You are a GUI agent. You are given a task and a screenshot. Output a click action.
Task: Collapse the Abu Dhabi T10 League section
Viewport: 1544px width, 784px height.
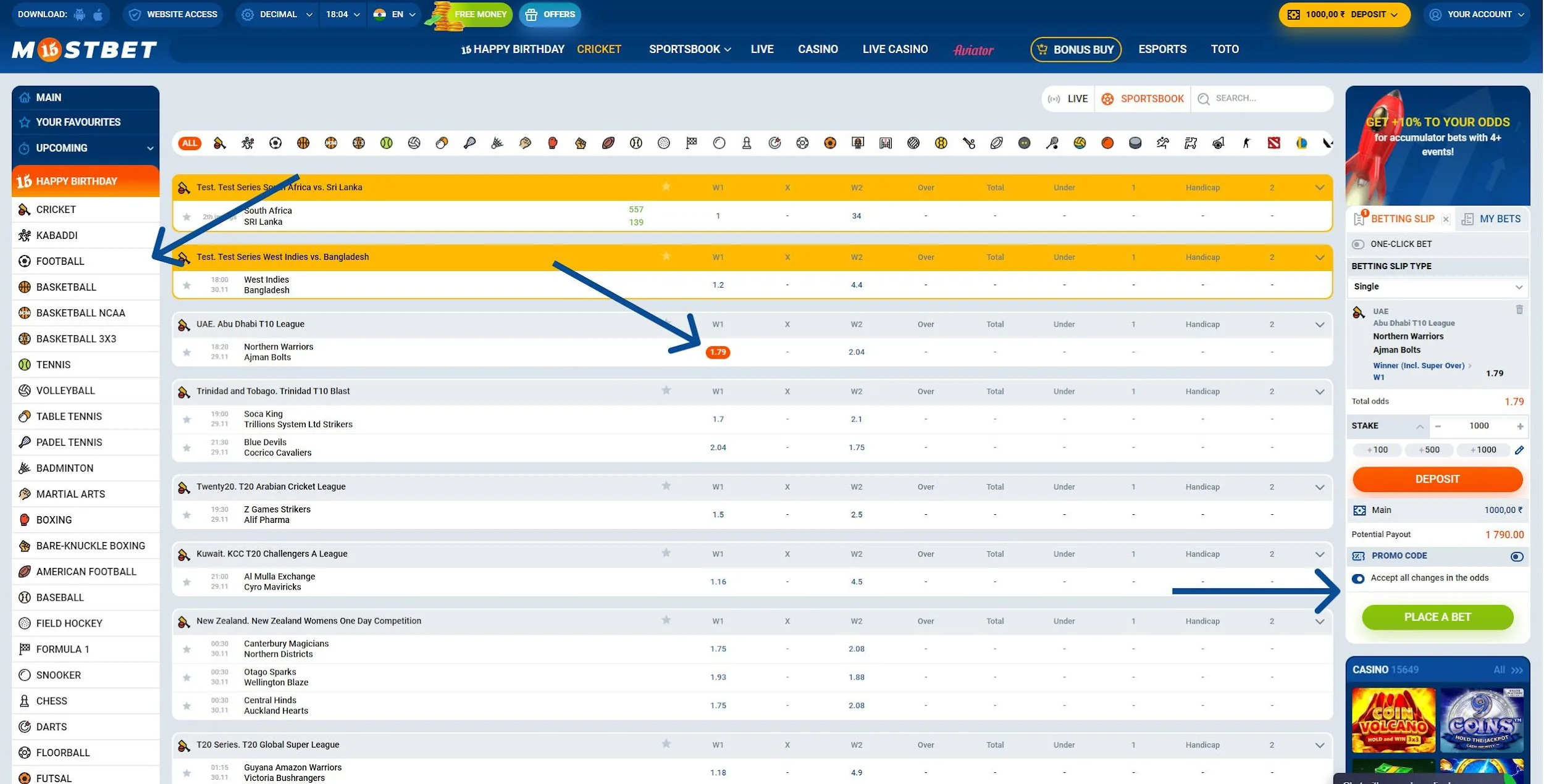[x=1319, y=325]
